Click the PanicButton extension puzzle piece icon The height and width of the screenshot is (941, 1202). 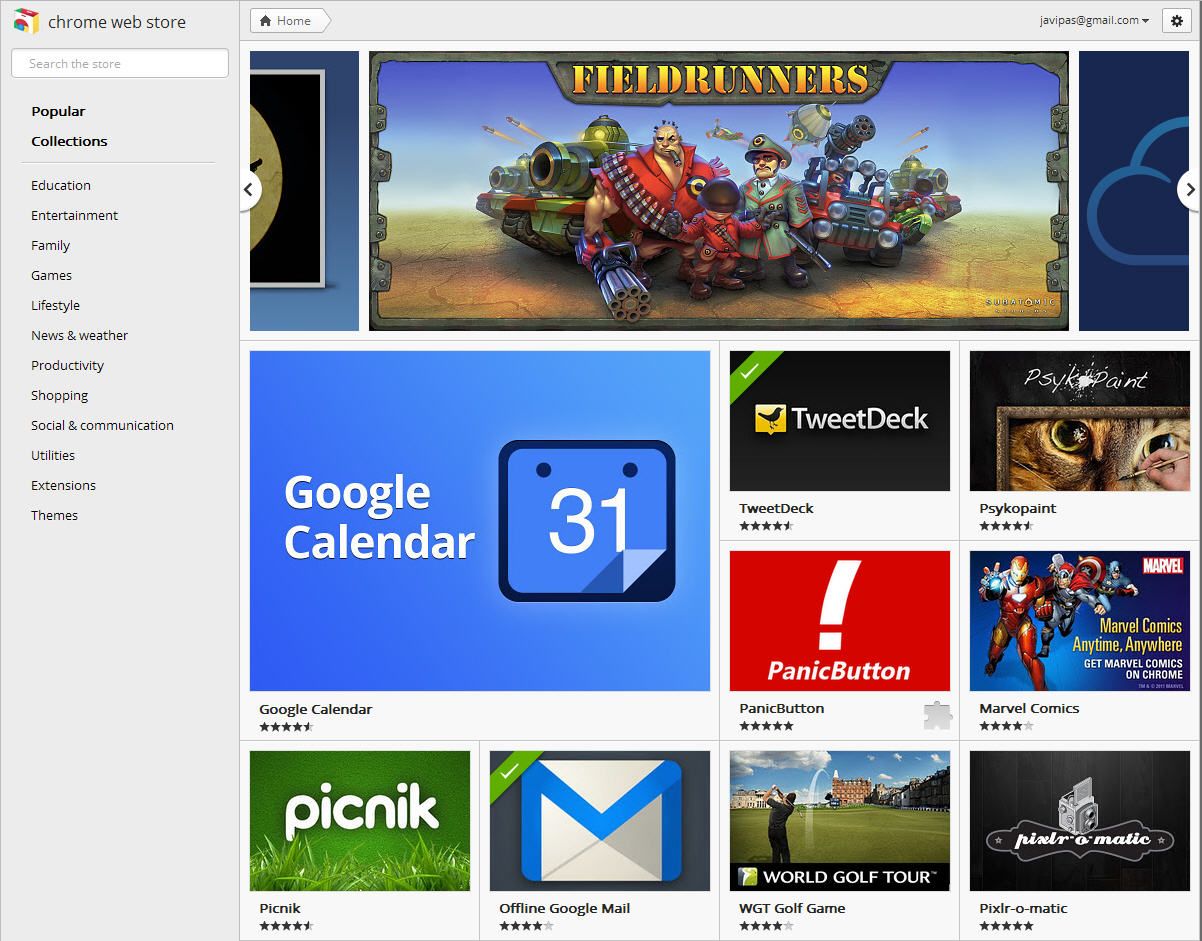coord(937,715)
